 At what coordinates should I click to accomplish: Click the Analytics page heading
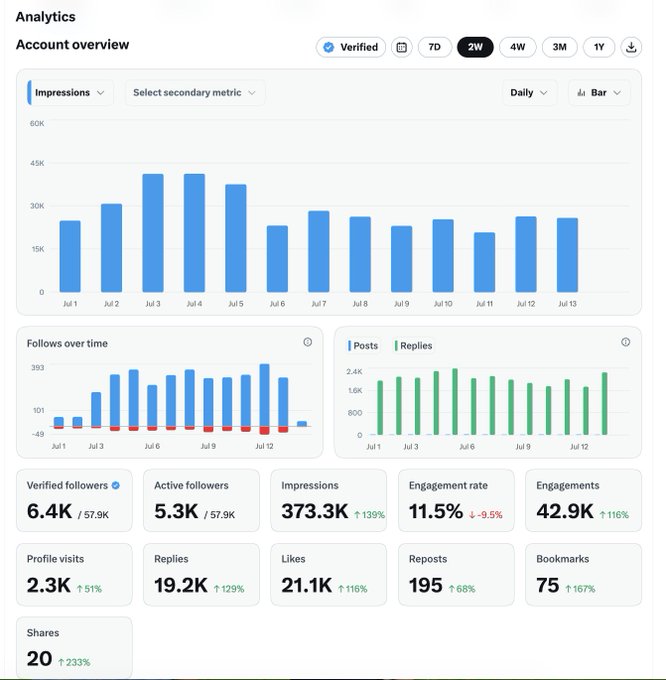tap(46, 17)
